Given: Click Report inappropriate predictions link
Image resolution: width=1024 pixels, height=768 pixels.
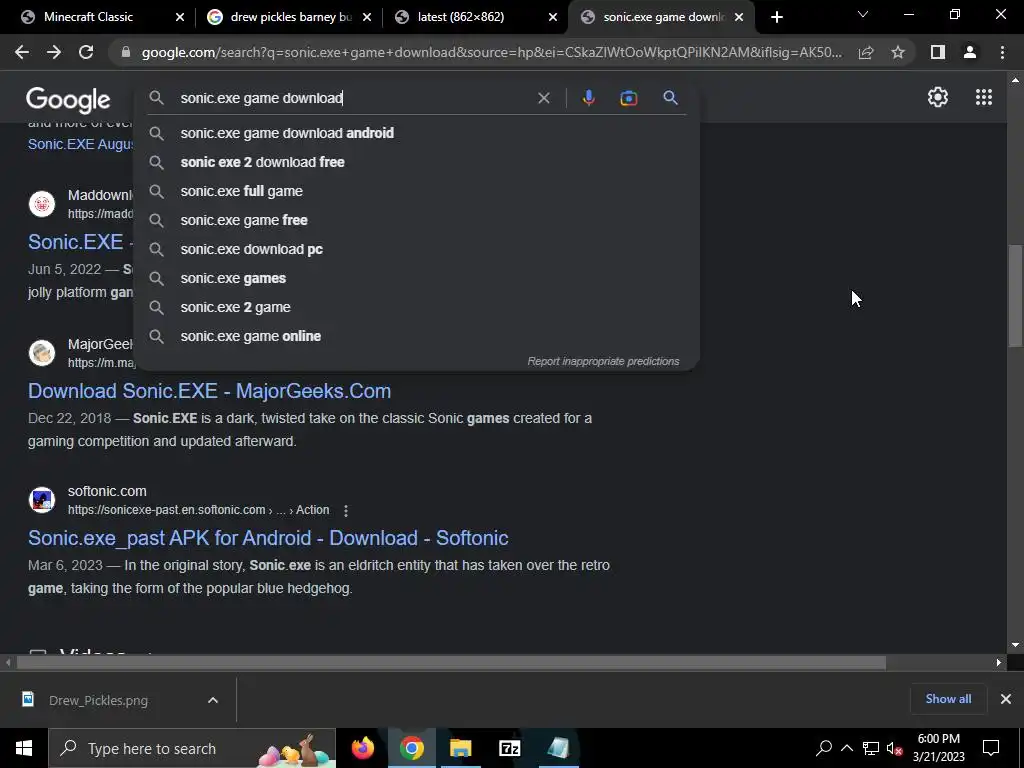Looking at the screenshot, I should pos(603,361).
